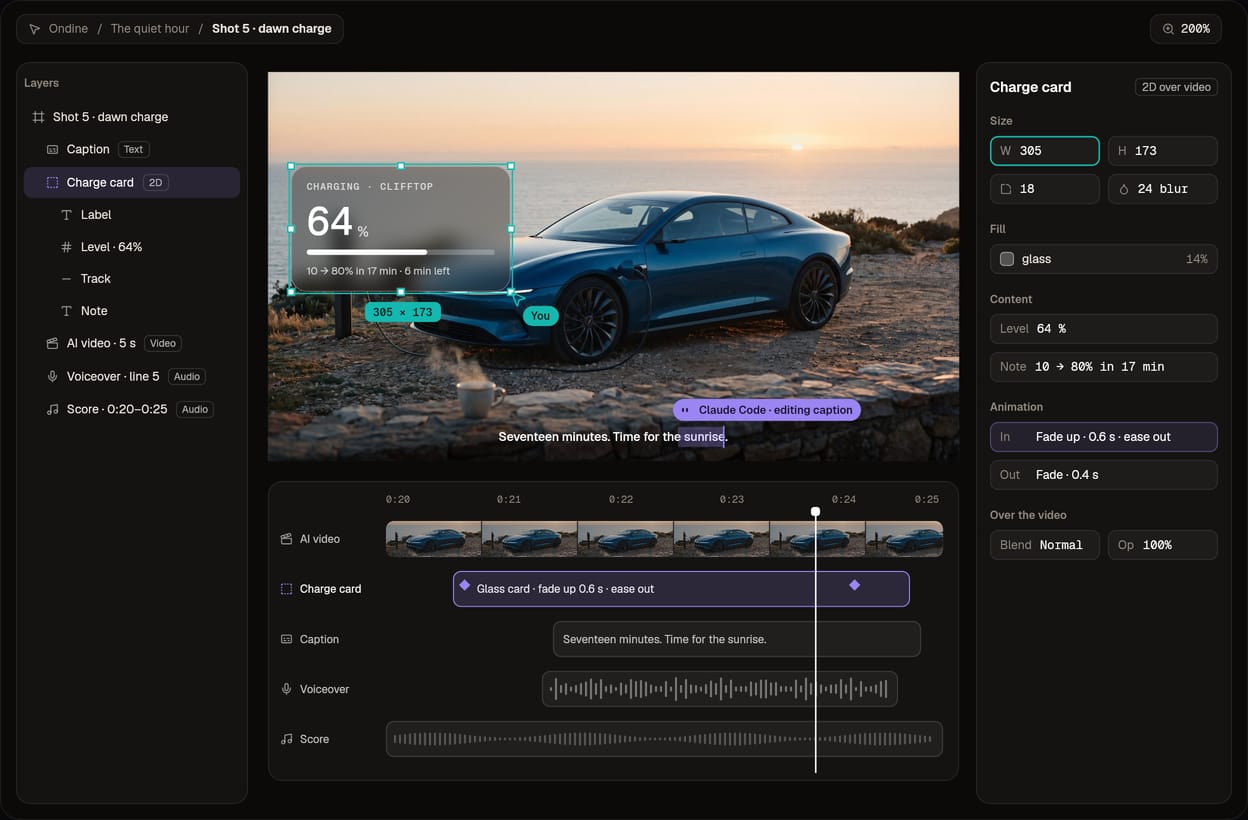Click the clapperboard icon beside AI video · 5 s

[53, 343]
